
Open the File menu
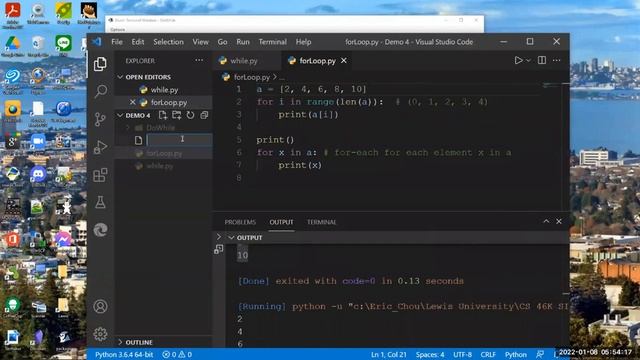tap(117, 42)
